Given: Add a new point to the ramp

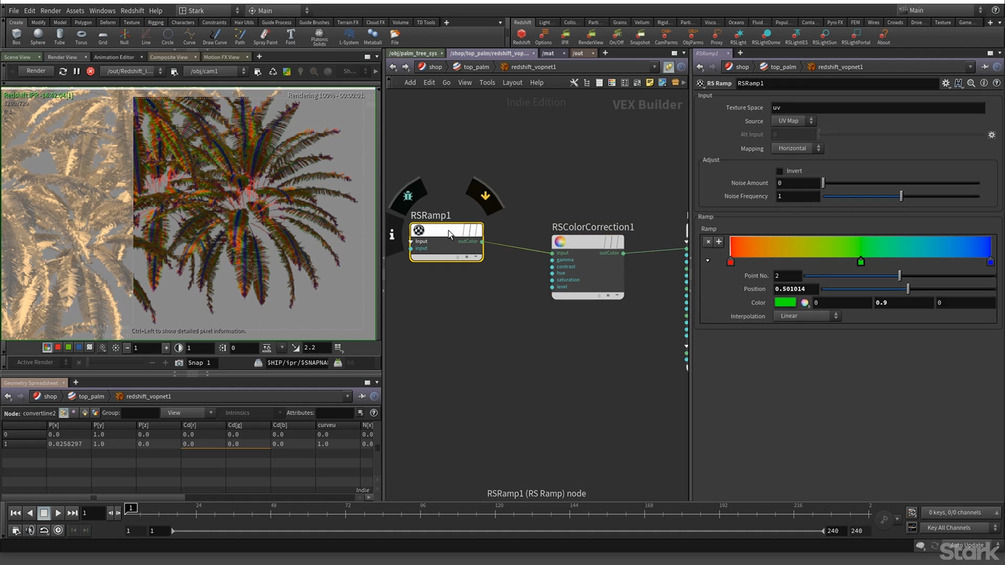Looking at the screenshot, I should click(719, 241).
